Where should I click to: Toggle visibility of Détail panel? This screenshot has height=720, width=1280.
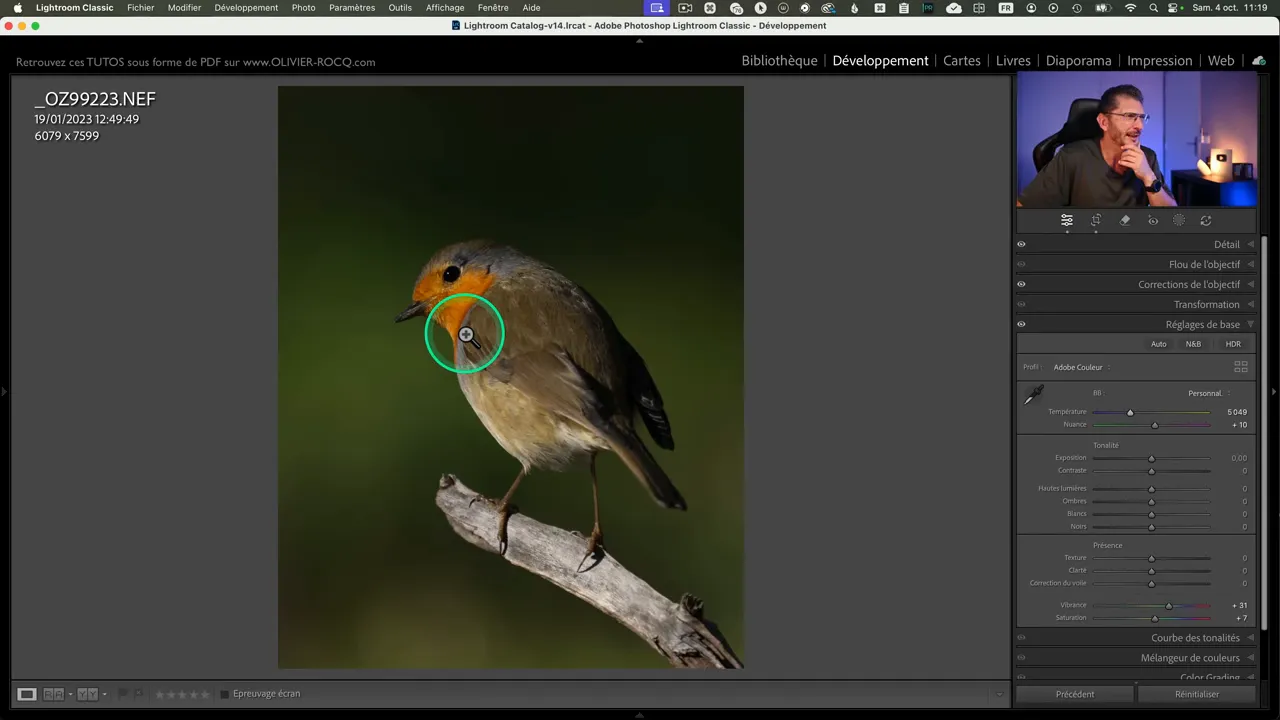(x=1021, y=244)
